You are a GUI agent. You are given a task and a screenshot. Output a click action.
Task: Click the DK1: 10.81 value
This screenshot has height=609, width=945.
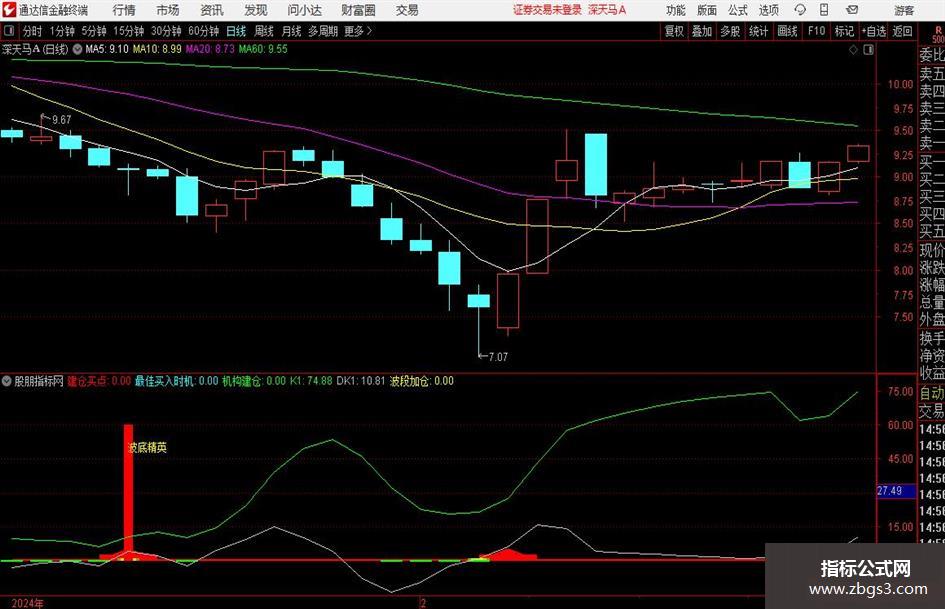[x=360, y=381]
